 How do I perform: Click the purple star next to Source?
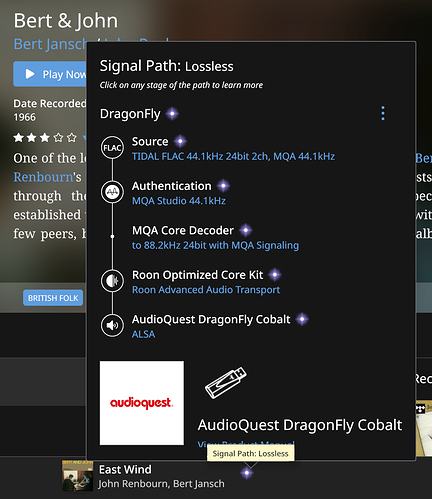(x=180, y=141)
